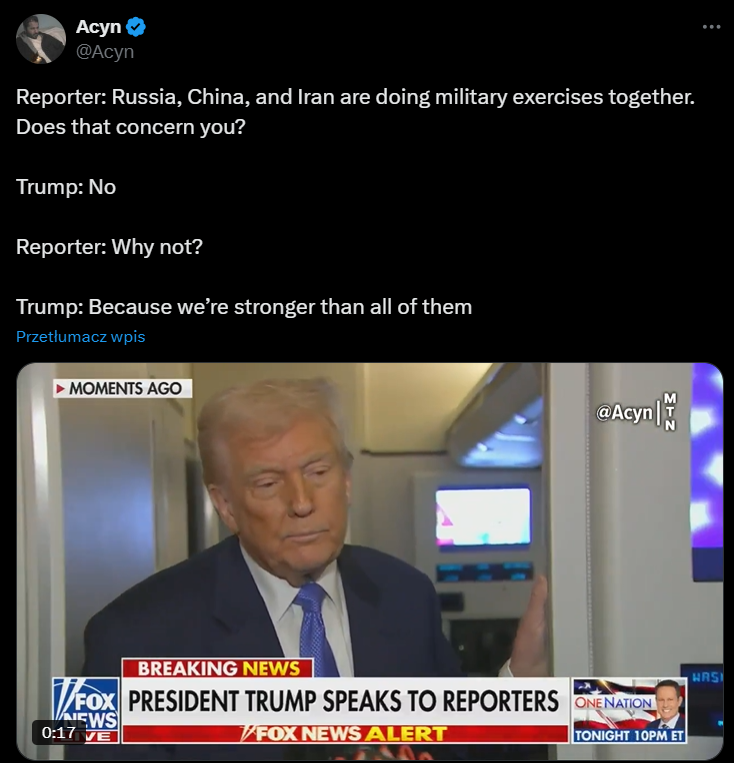Click the tweet line about military exercises
Screen dimensions: 734x763
pos(355,111)
